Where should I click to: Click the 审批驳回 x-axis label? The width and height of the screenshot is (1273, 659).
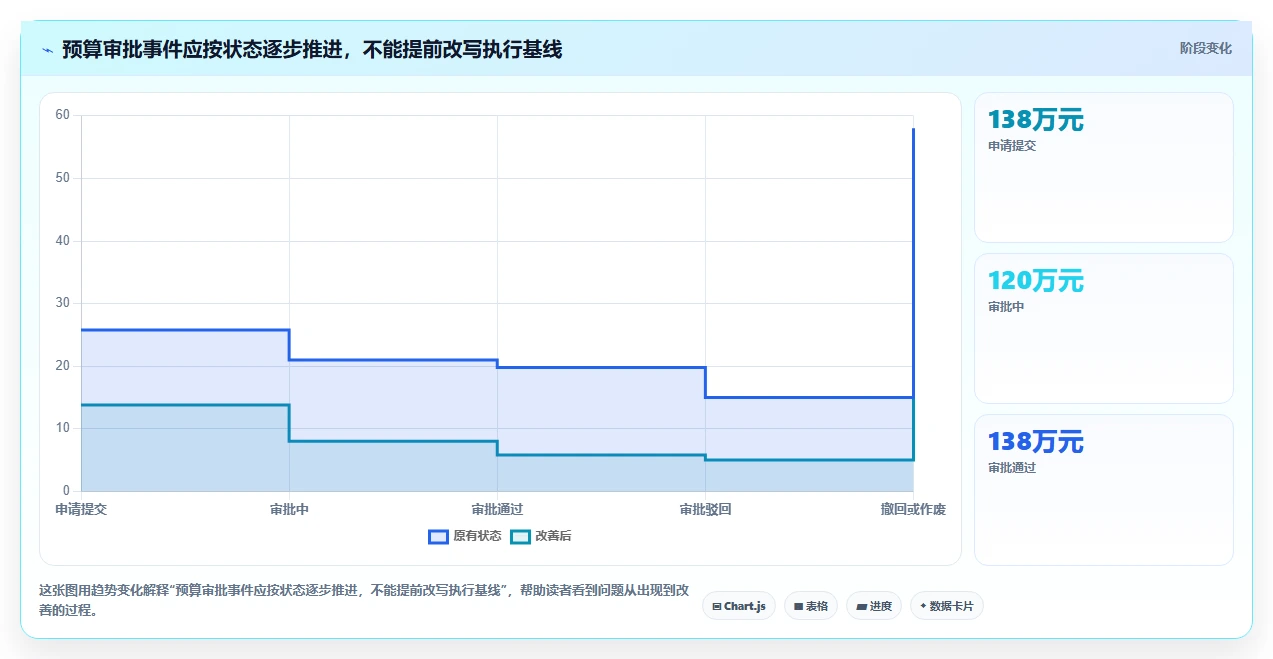(705, 509)
